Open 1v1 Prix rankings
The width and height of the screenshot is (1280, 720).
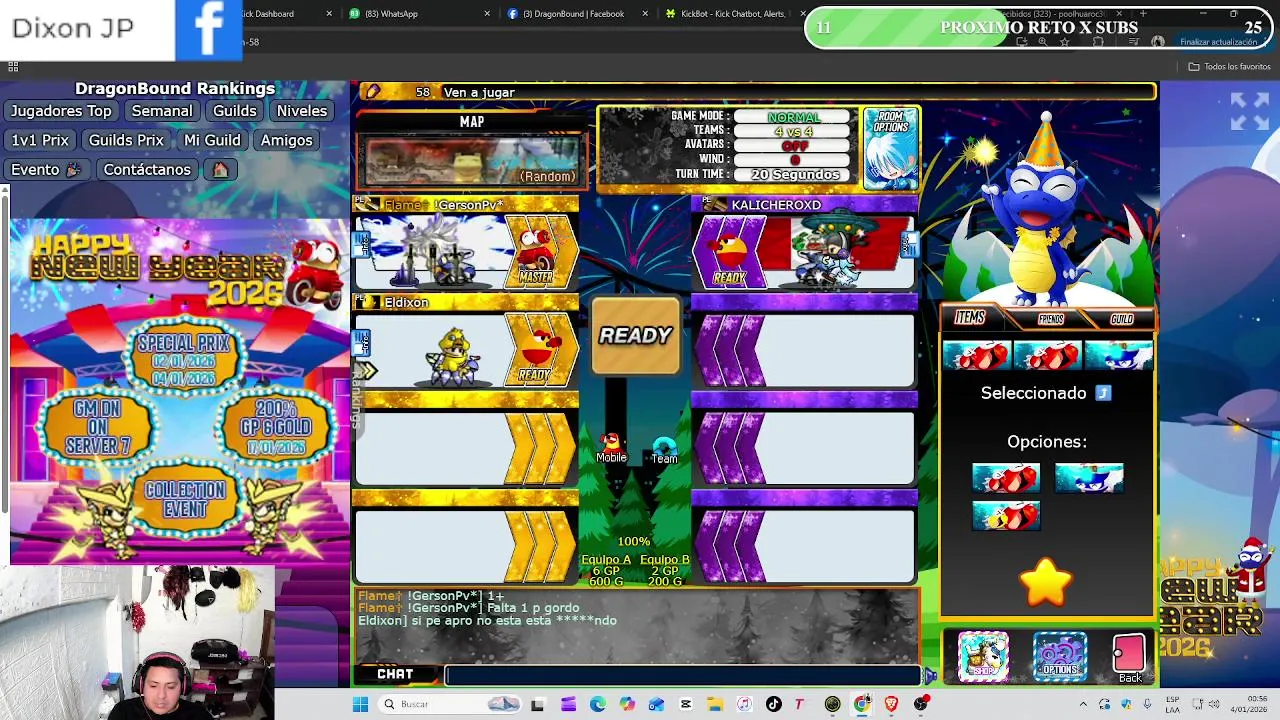coord(40,140)
